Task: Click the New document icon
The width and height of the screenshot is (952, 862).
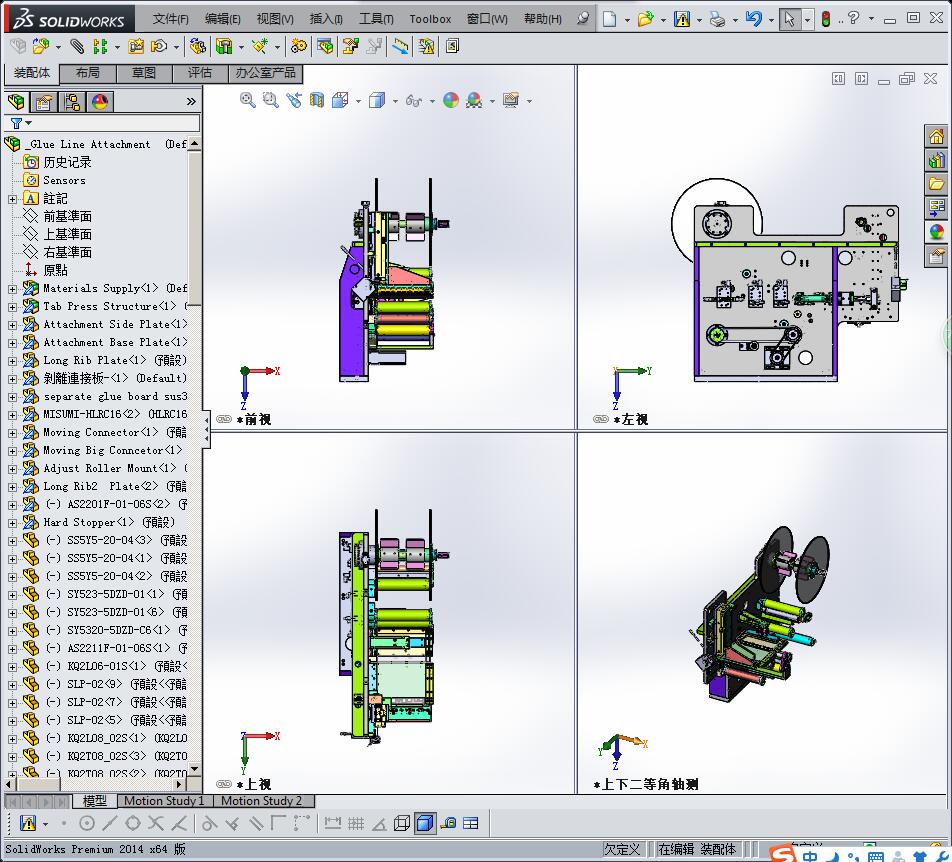Action: coord(610,19)
